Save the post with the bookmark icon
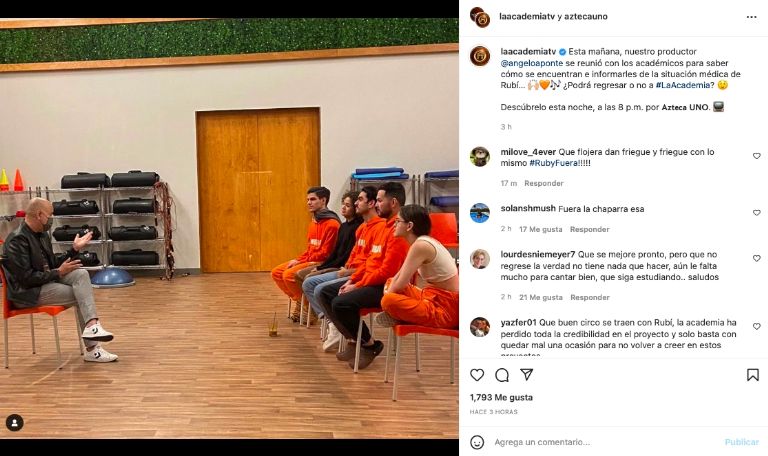The width and height of the screenshot is (768, 456). click(x=753, y=375)
